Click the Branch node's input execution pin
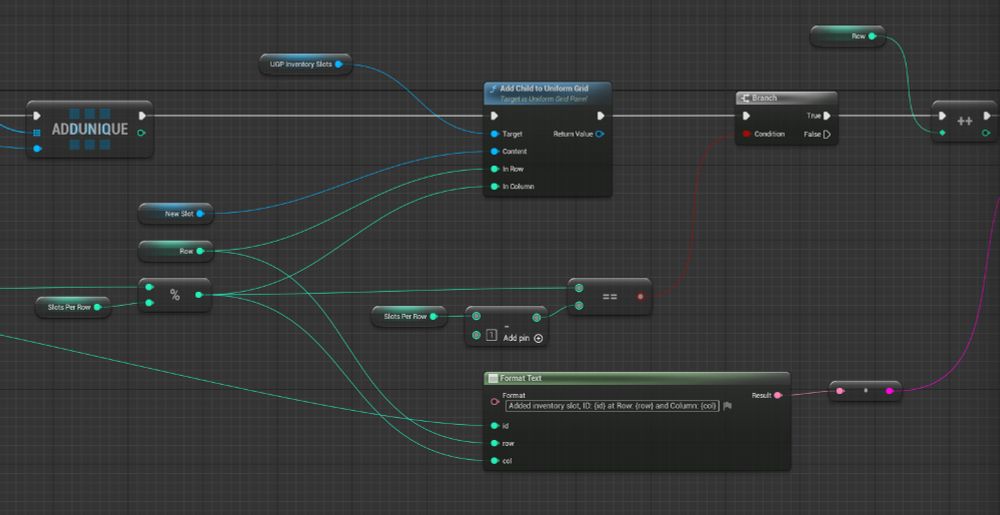Viewport: 1000px width, 515px height. 746,116
